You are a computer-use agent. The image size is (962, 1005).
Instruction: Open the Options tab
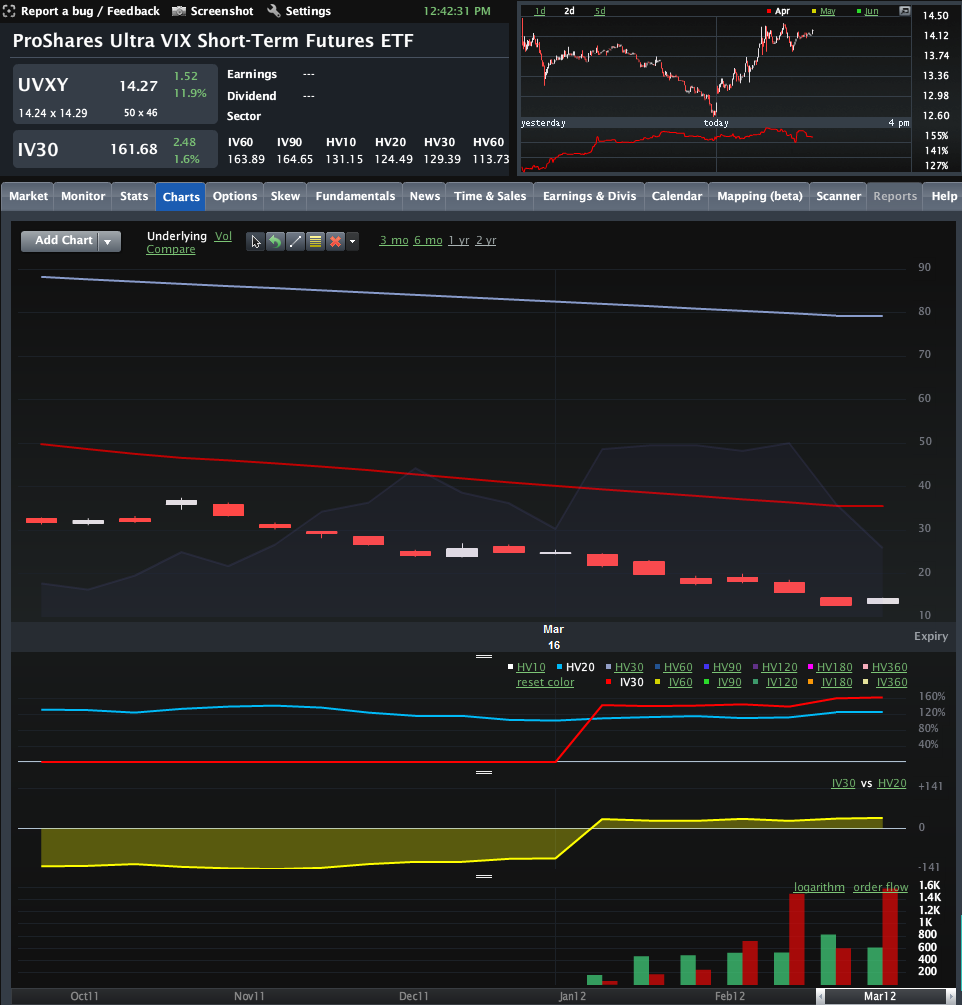[235, 196]
